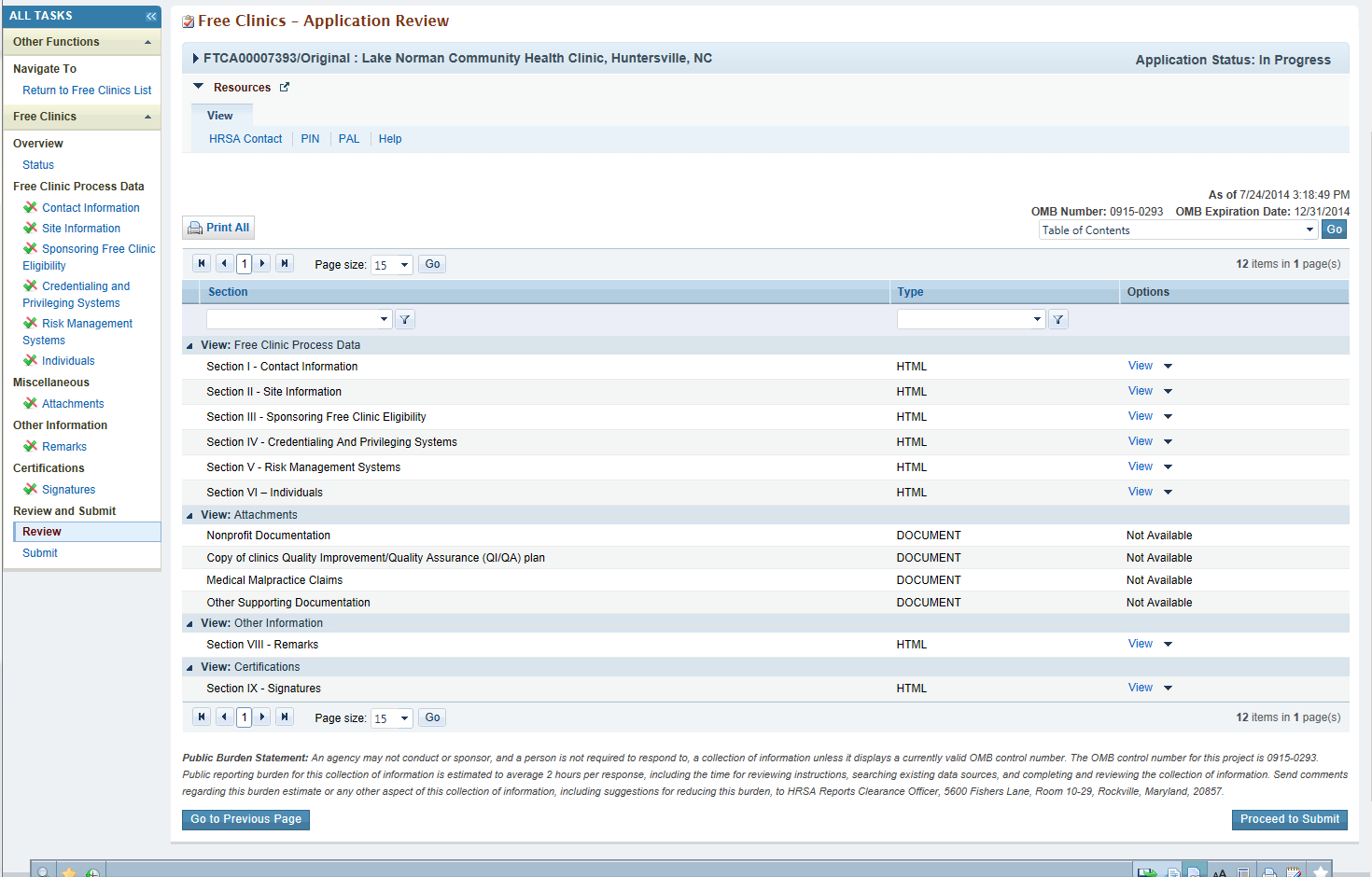Collapse the View: Attachments group

click(189, 515)
